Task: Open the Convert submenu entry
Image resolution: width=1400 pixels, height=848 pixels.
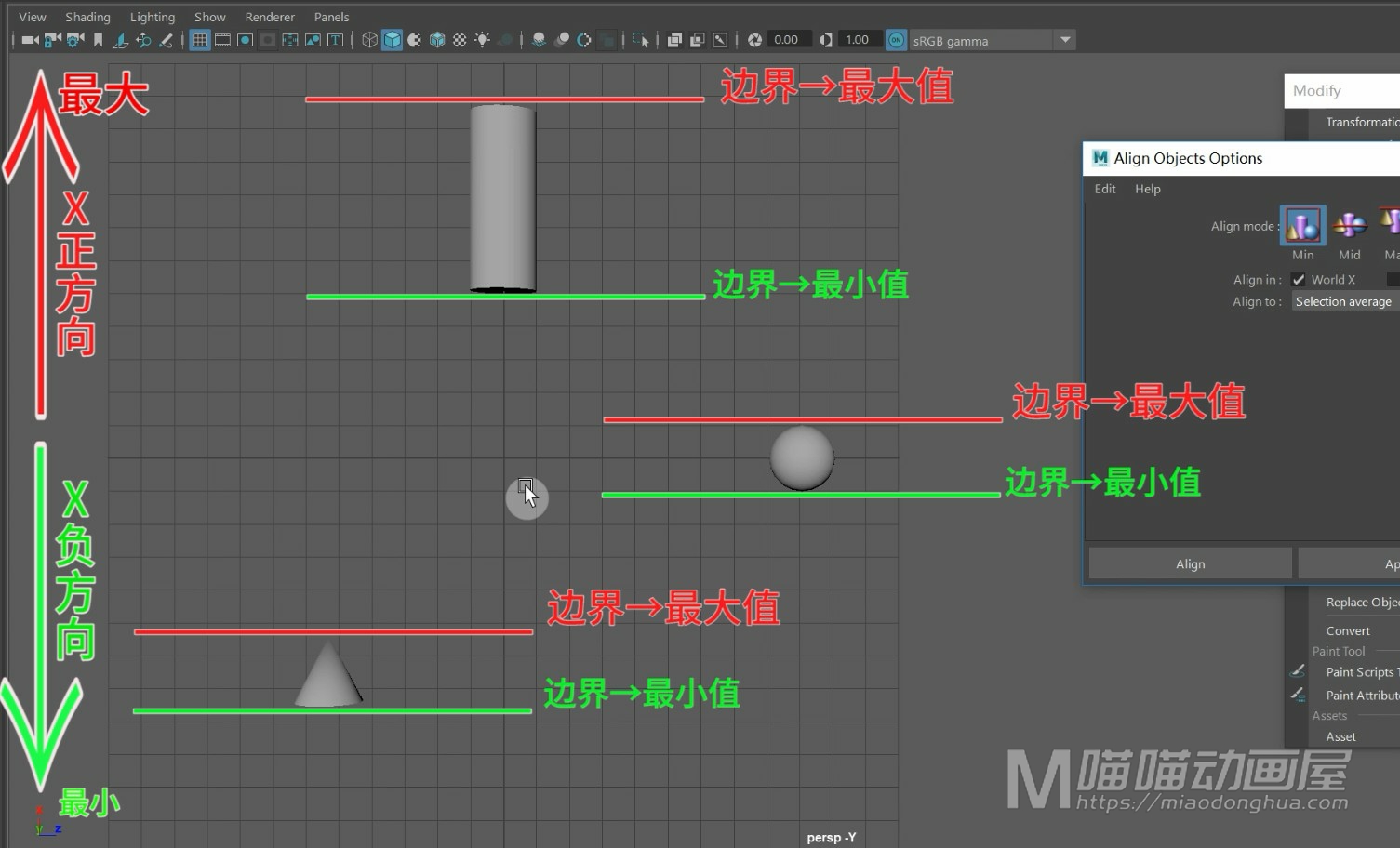Action: [1348, 630]
